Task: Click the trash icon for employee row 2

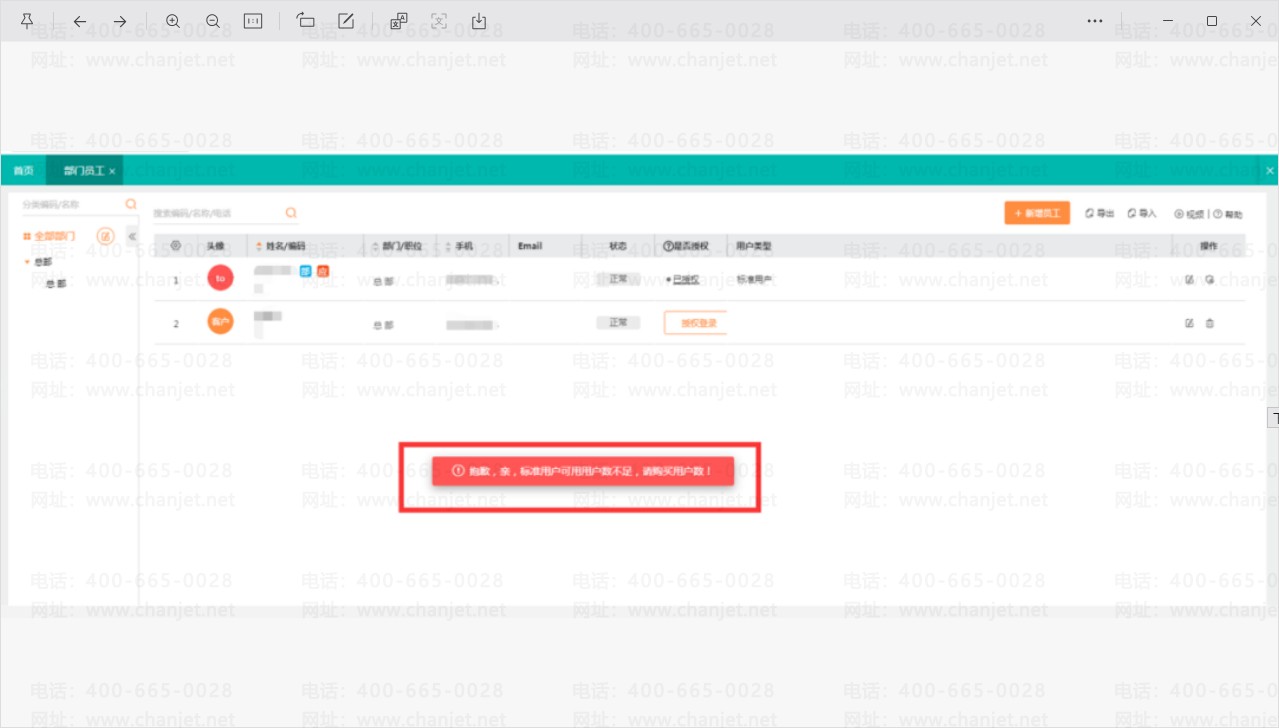Action: click(1210, 323)
